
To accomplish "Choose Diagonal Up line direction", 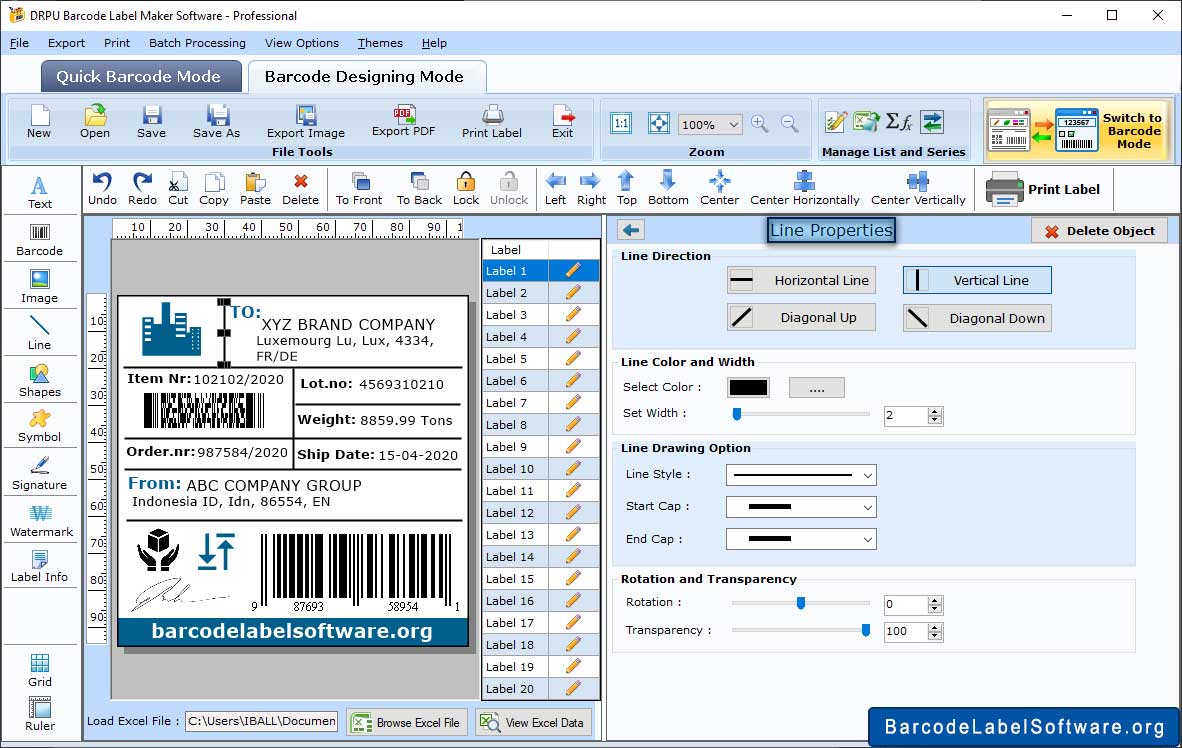I will click(801, 317).
